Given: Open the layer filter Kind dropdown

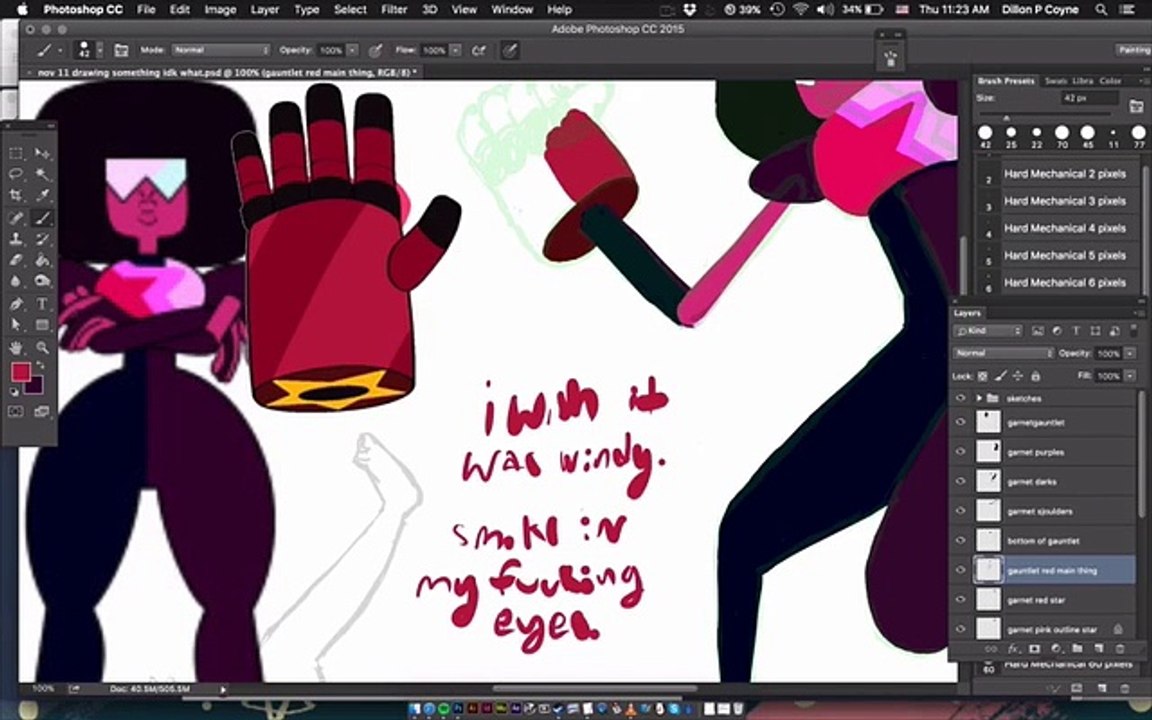Looking at the screenshot, I should click(988, 331).
